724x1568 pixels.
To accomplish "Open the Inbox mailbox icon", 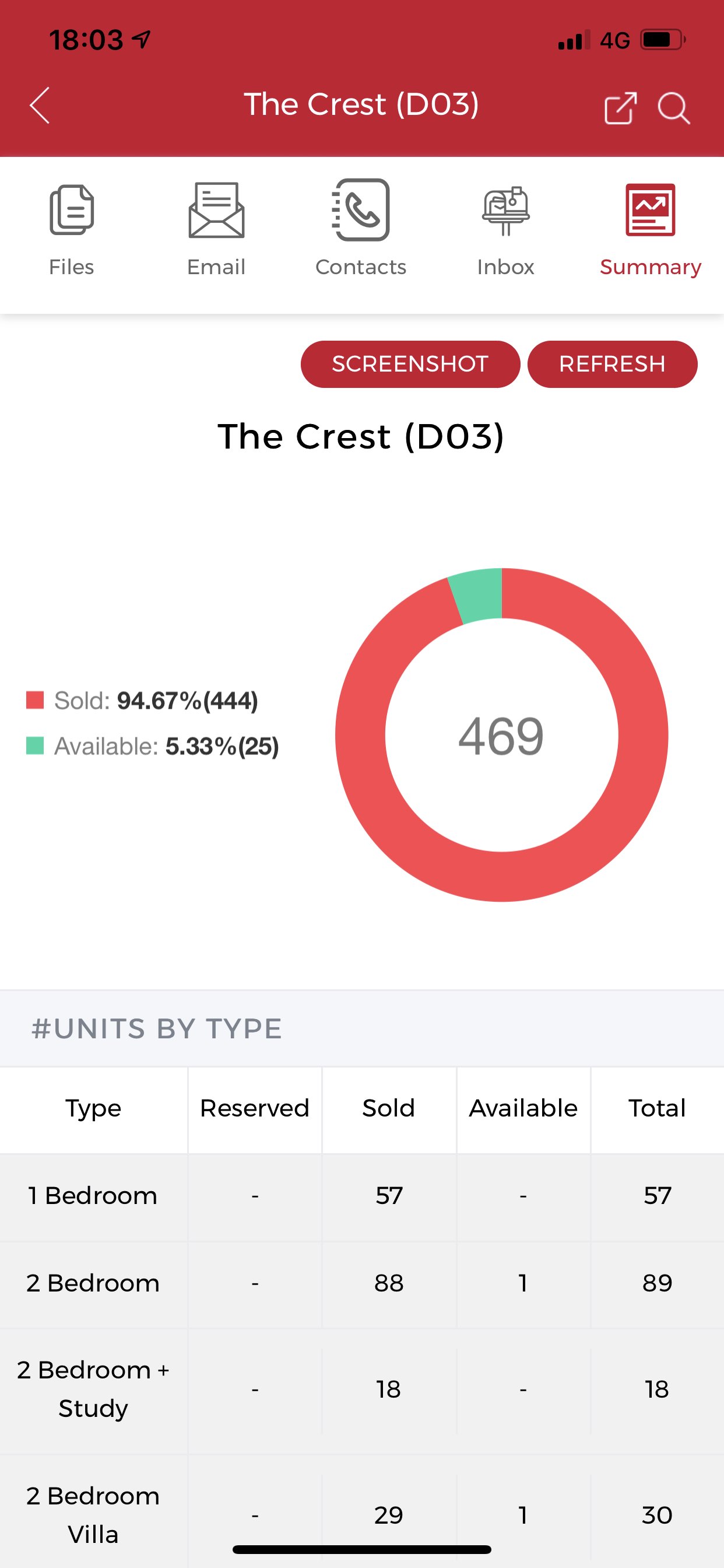I will click(x=505, y=210).
